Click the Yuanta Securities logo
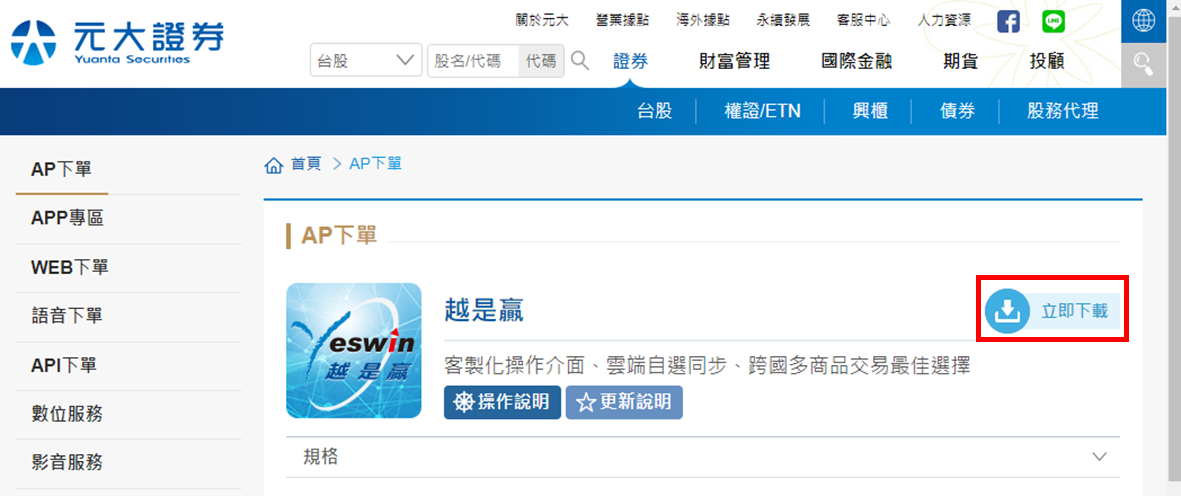Viewport: 1181px width, 496px height. pyautogui.click(x=118, y=42)
